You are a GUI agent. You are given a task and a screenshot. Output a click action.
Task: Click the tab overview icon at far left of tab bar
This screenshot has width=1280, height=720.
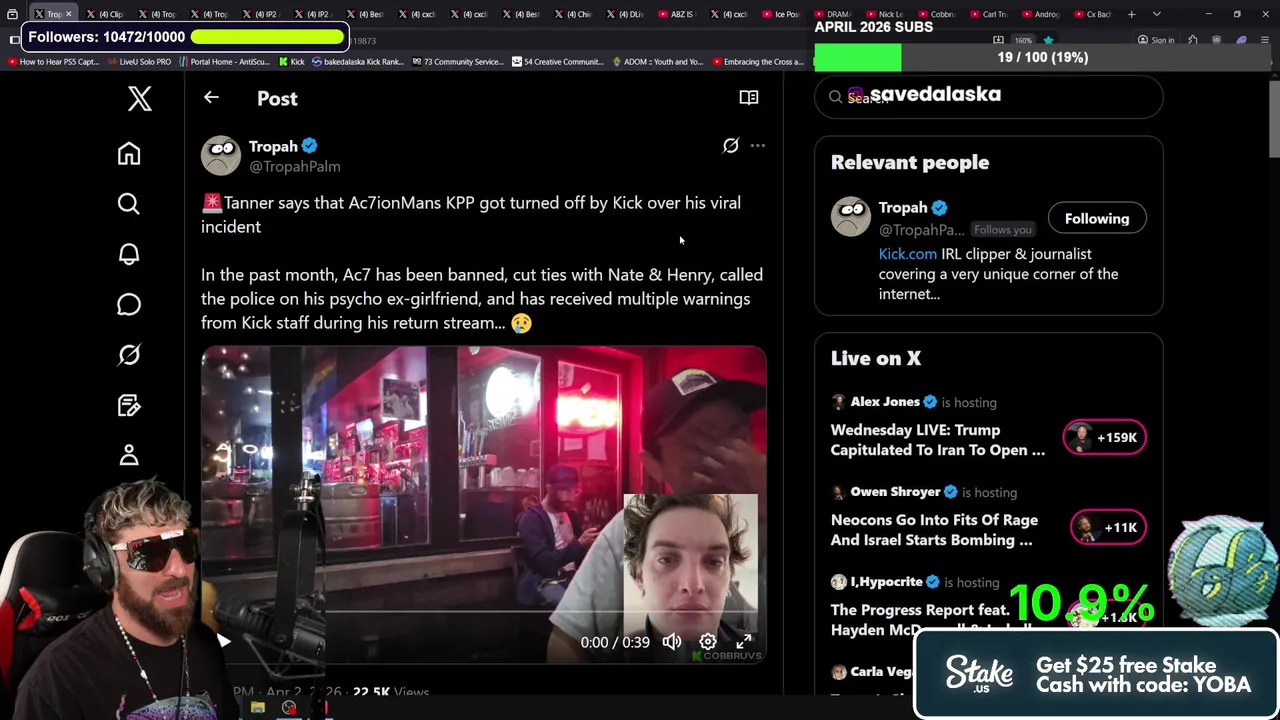pos(12,14)
